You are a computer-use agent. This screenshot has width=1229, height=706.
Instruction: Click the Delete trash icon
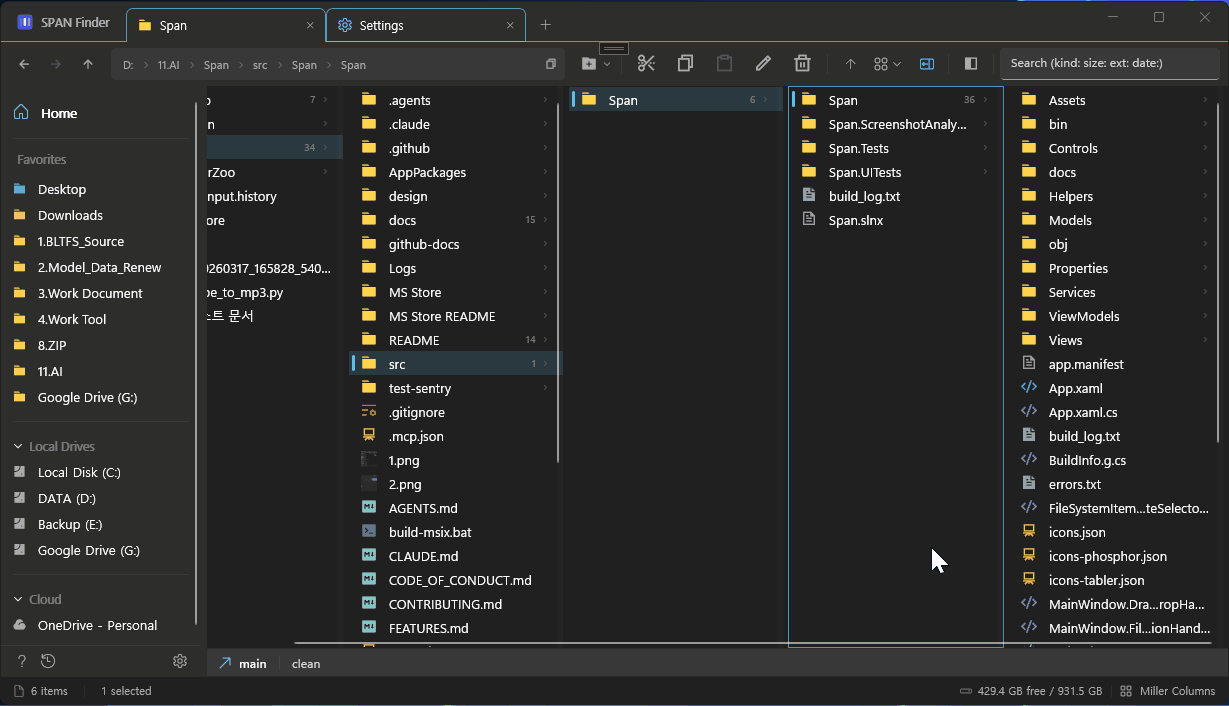(802, 63)
